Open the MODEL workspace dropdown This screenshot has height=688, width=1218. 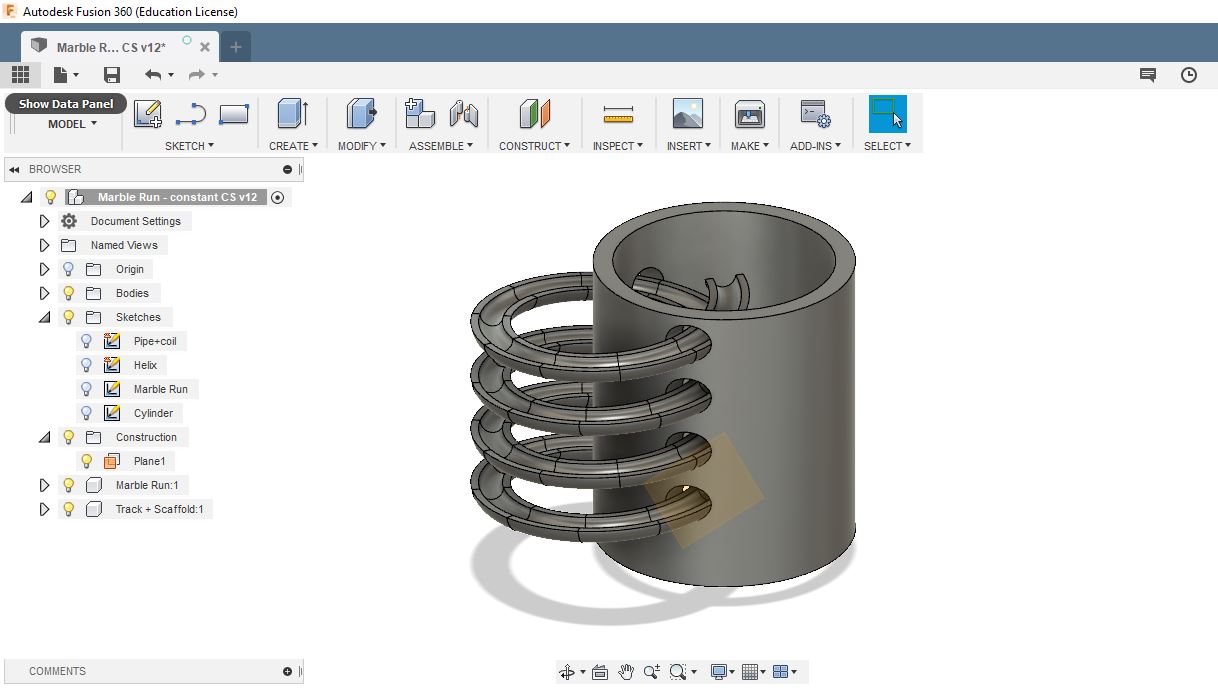pos(72,124)
